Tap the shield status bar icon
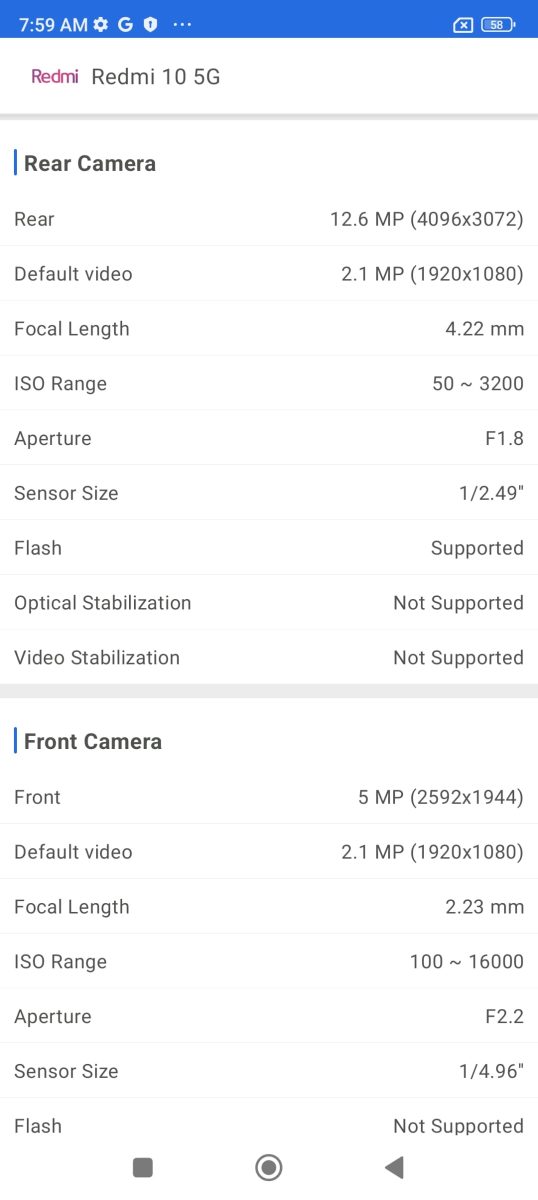The height and width of the screenshot is (1200, 538). (150, 25)
